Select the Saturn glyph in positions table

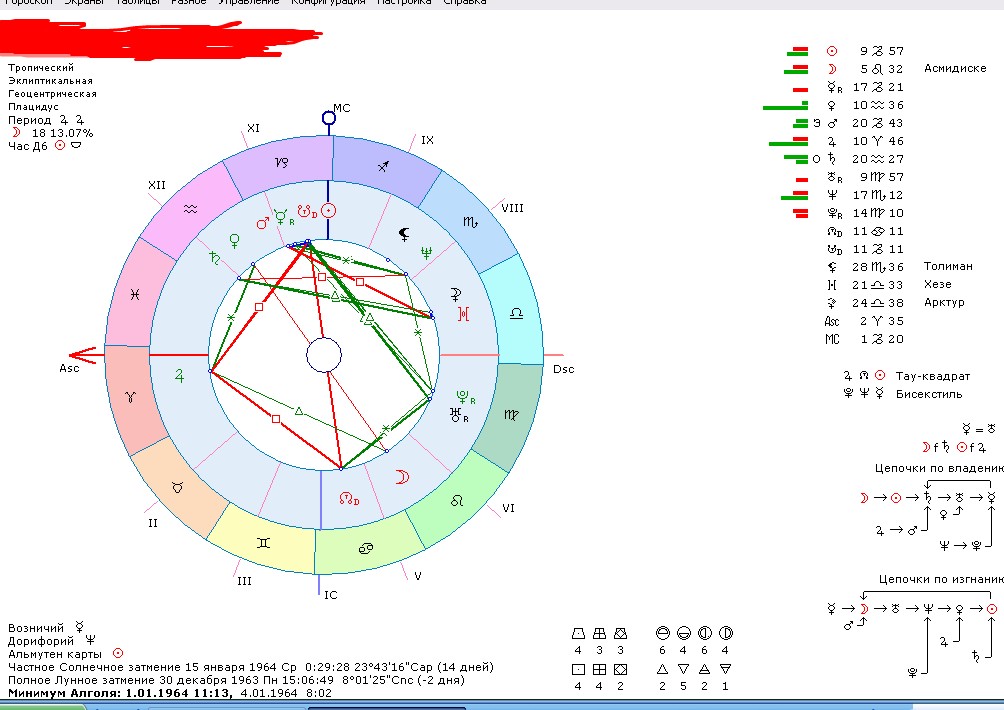tap(831, 159)
